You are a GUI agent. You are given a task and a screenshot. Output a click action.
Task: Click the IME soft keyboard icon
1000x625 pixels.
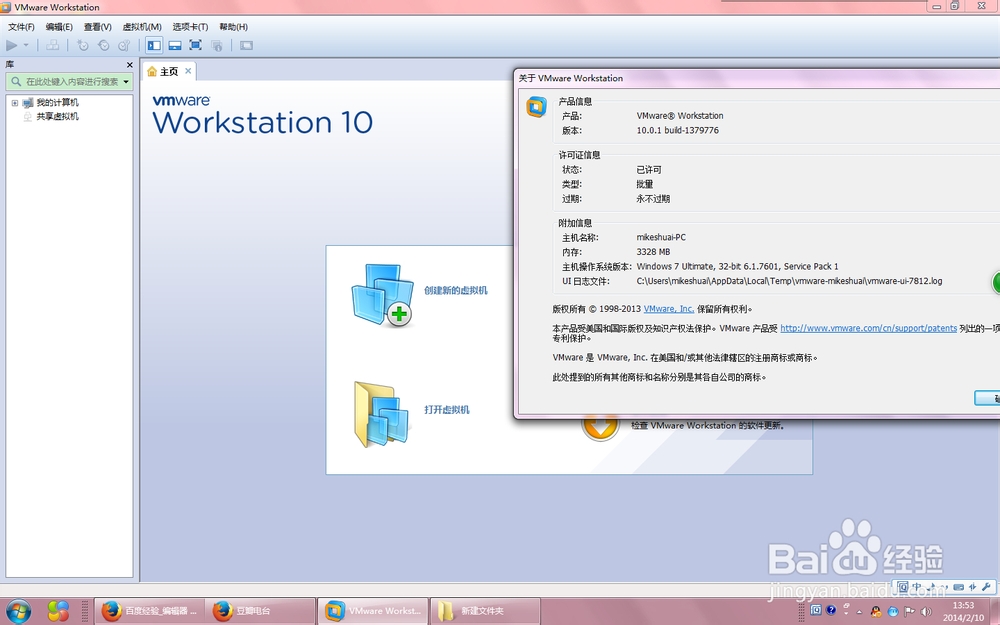[x=959, y=587]
